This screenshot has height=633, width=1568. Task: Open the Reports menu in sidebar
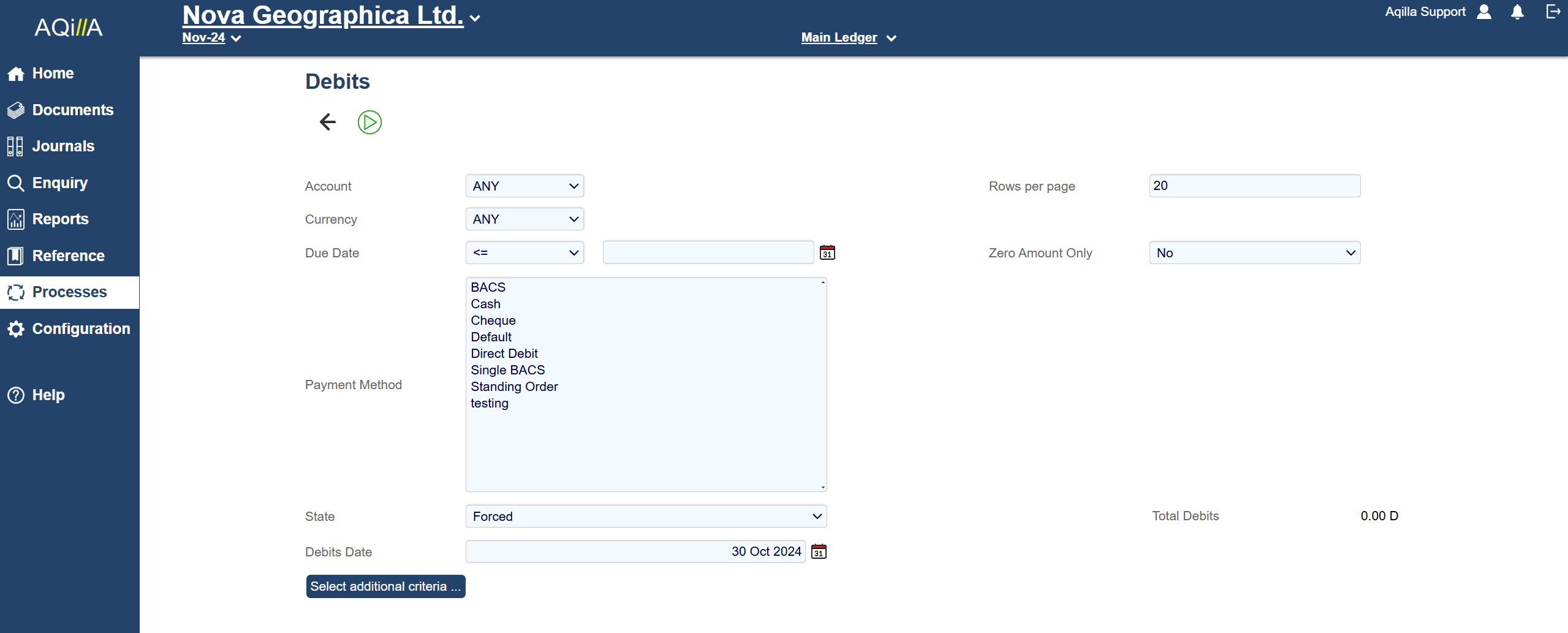click(x=60, y=219)
